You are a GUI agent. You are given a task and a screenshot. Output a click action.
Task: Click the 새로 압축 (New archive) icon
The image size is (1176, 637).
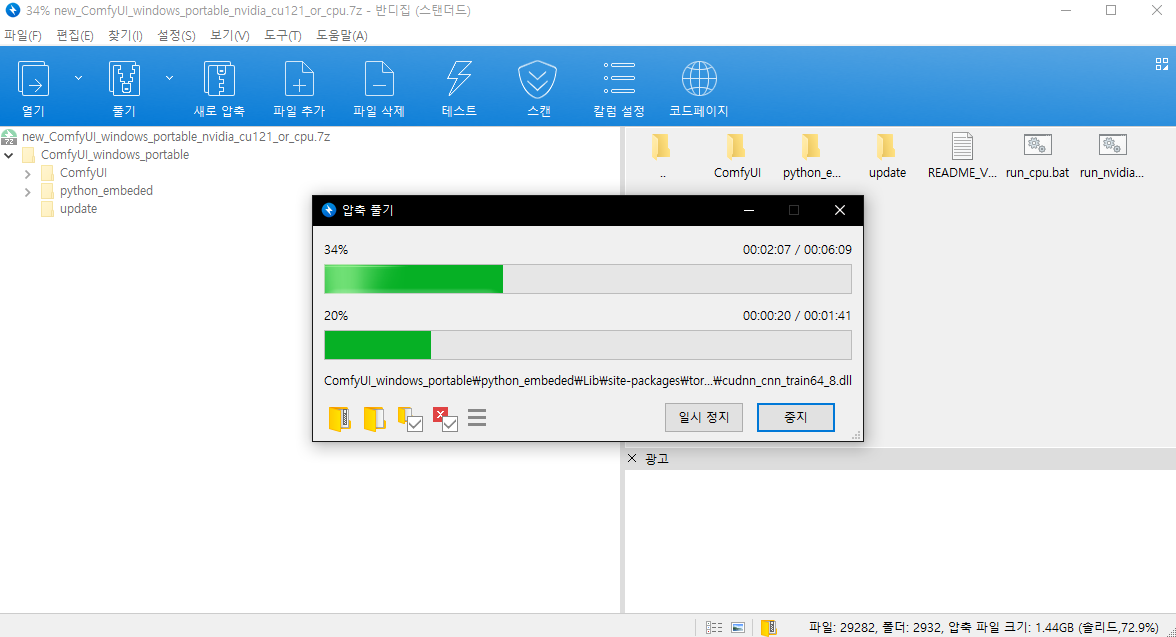tap(219, 79)
